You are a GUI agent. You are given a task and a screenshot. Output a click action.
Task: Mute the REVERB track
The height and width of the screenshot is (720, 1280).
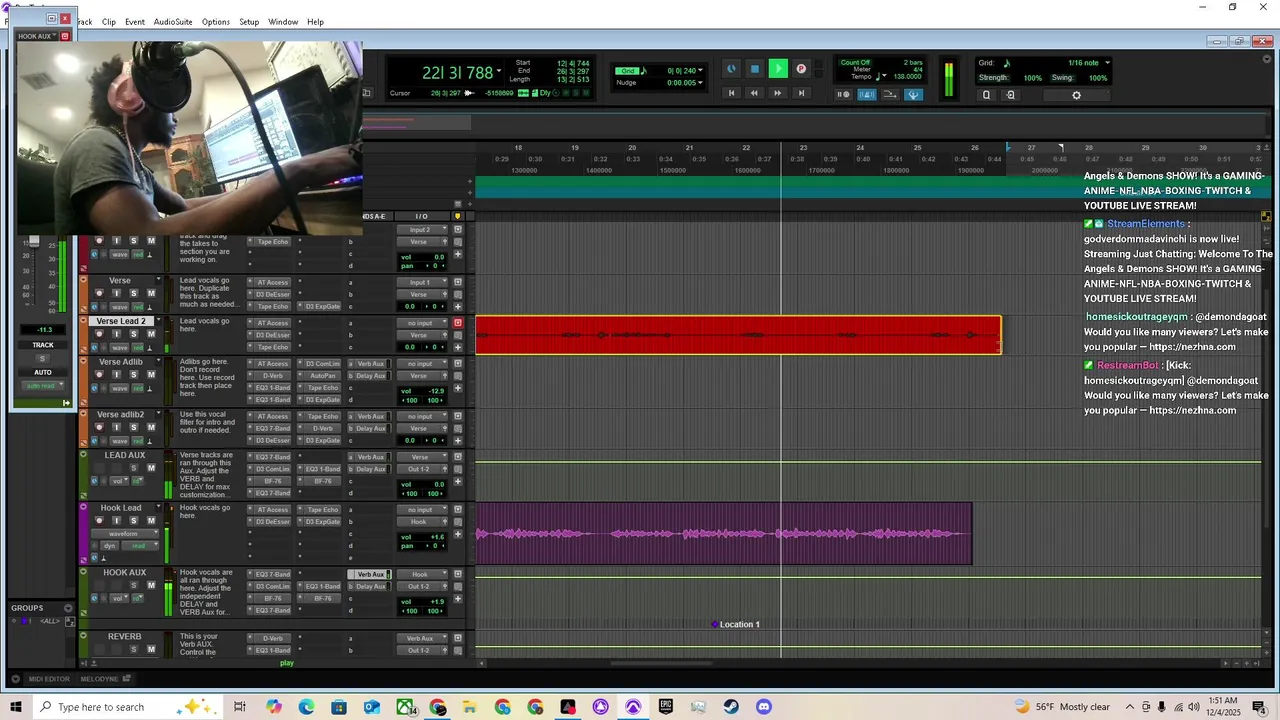point(151,650)
